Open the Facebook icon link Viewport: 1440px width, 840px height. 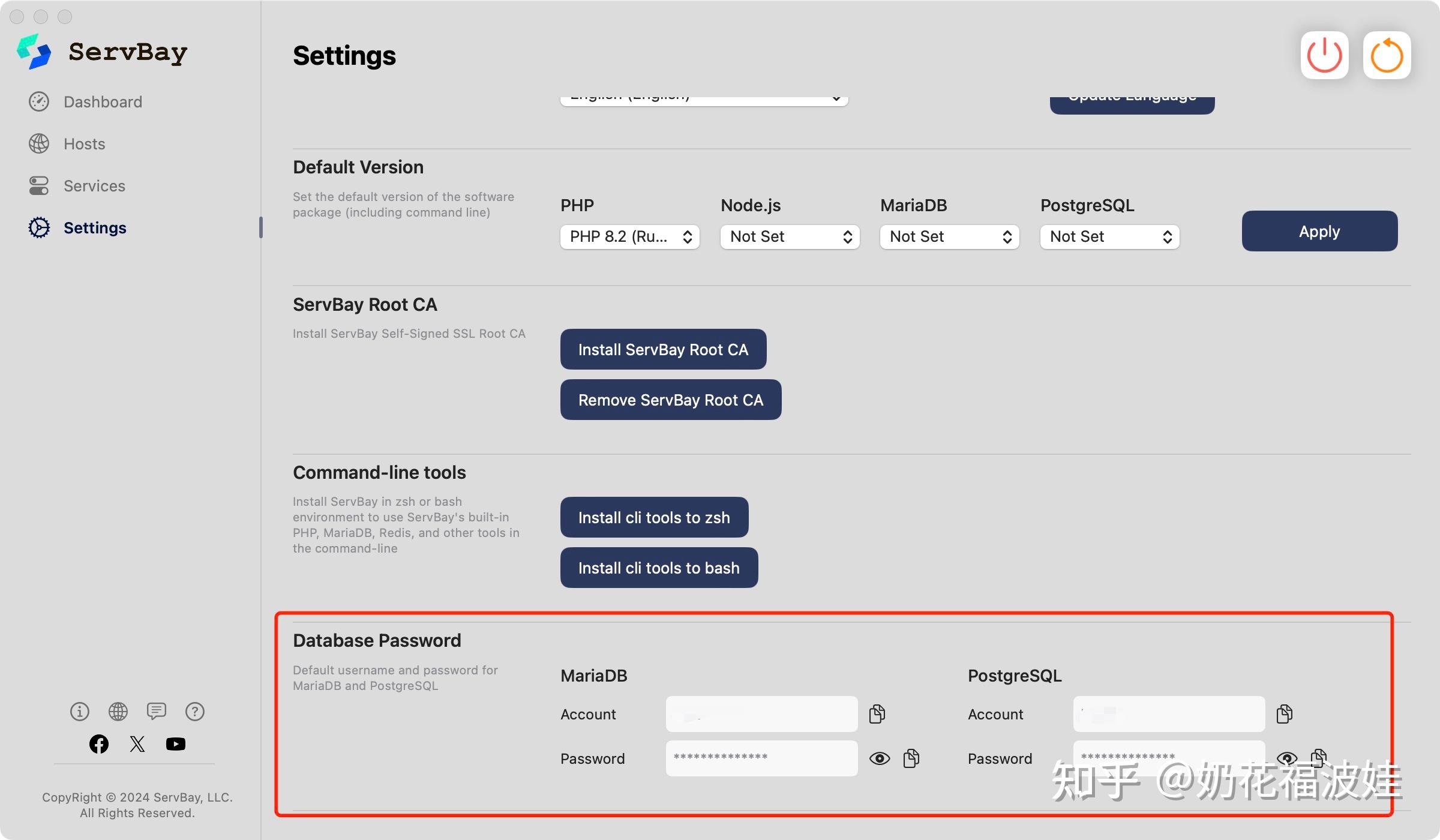coord(99,744)
